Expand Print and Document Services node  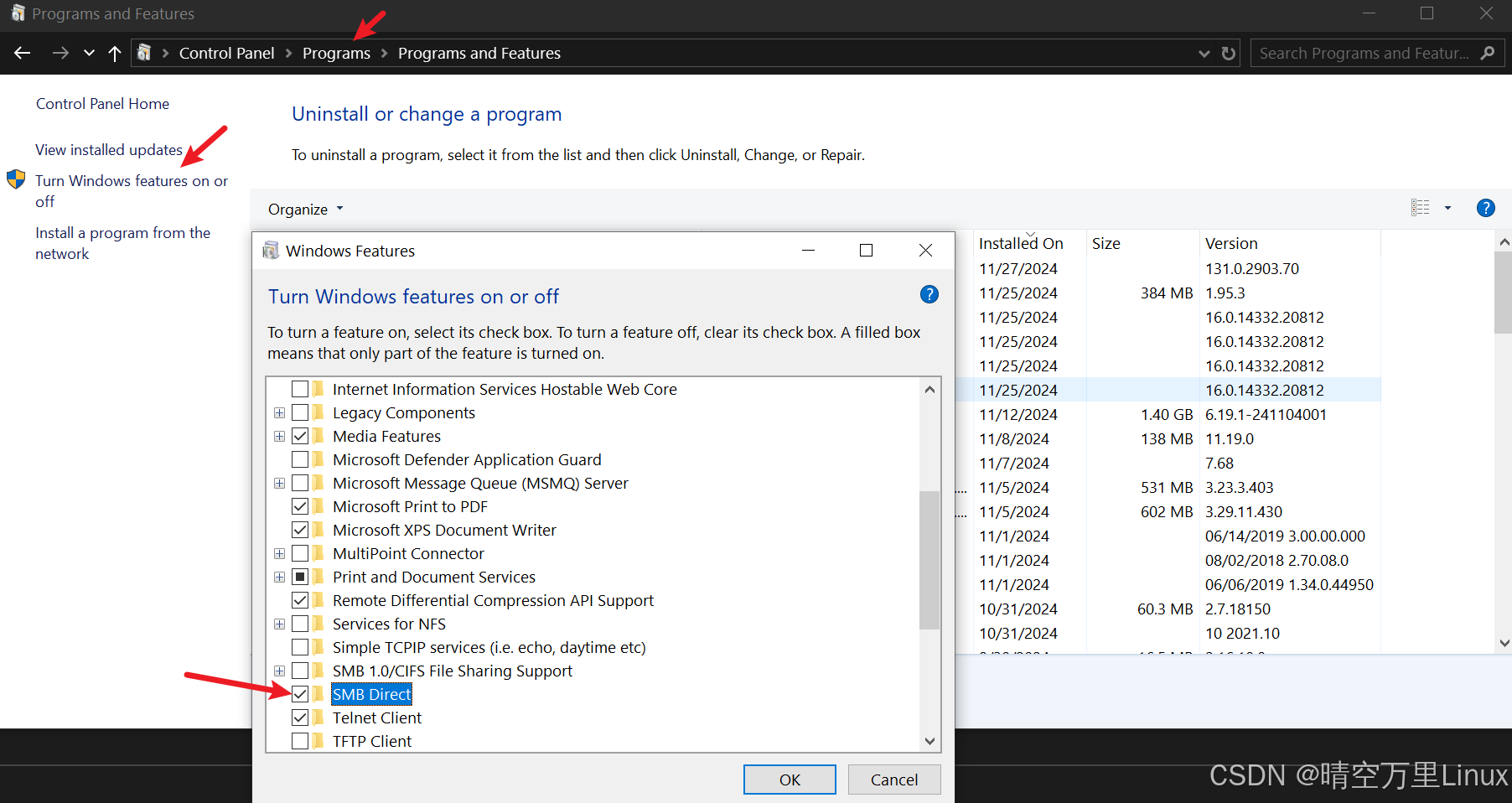[279, 577]
